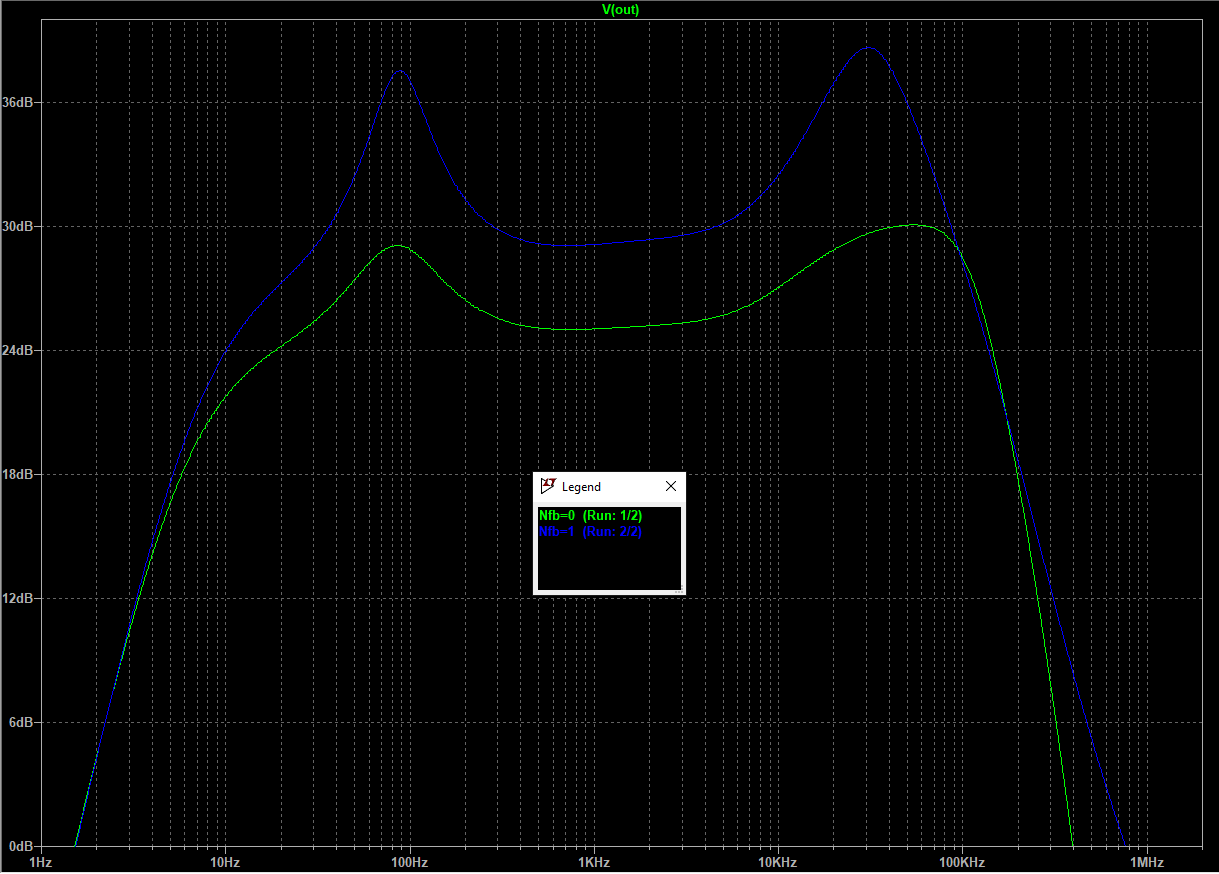The image size is (1219, 874).
Task: Click the 18dB vertical axis label
Action: click(19, 475)
